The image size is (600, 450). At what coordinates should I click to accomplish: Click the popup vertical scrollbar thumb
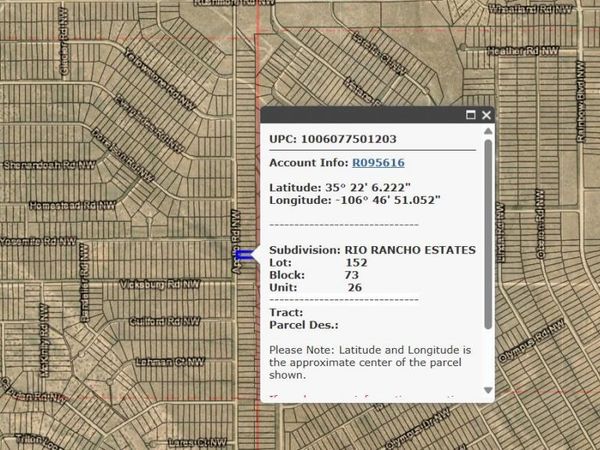488,234
